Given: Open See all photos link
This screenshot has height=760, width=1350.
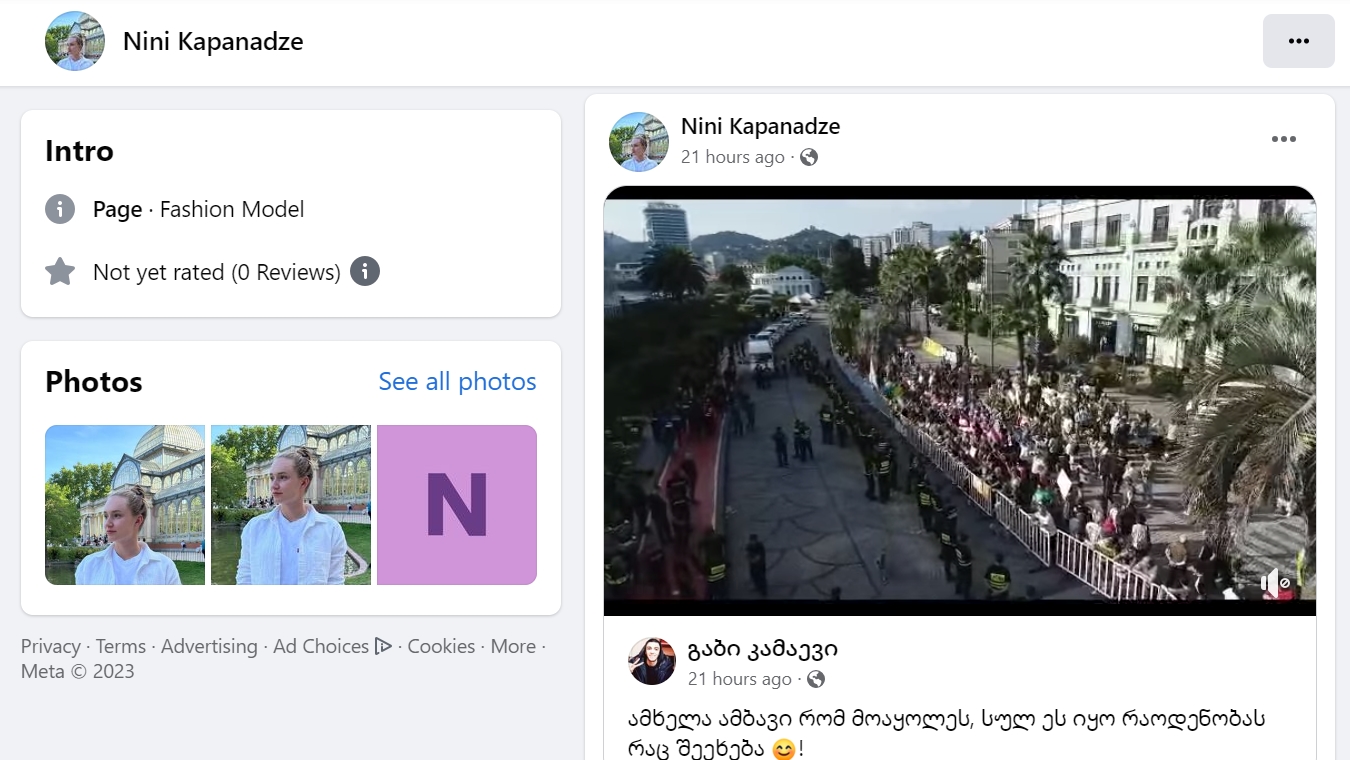Looking at the screenshot, I should coord(457,381).
